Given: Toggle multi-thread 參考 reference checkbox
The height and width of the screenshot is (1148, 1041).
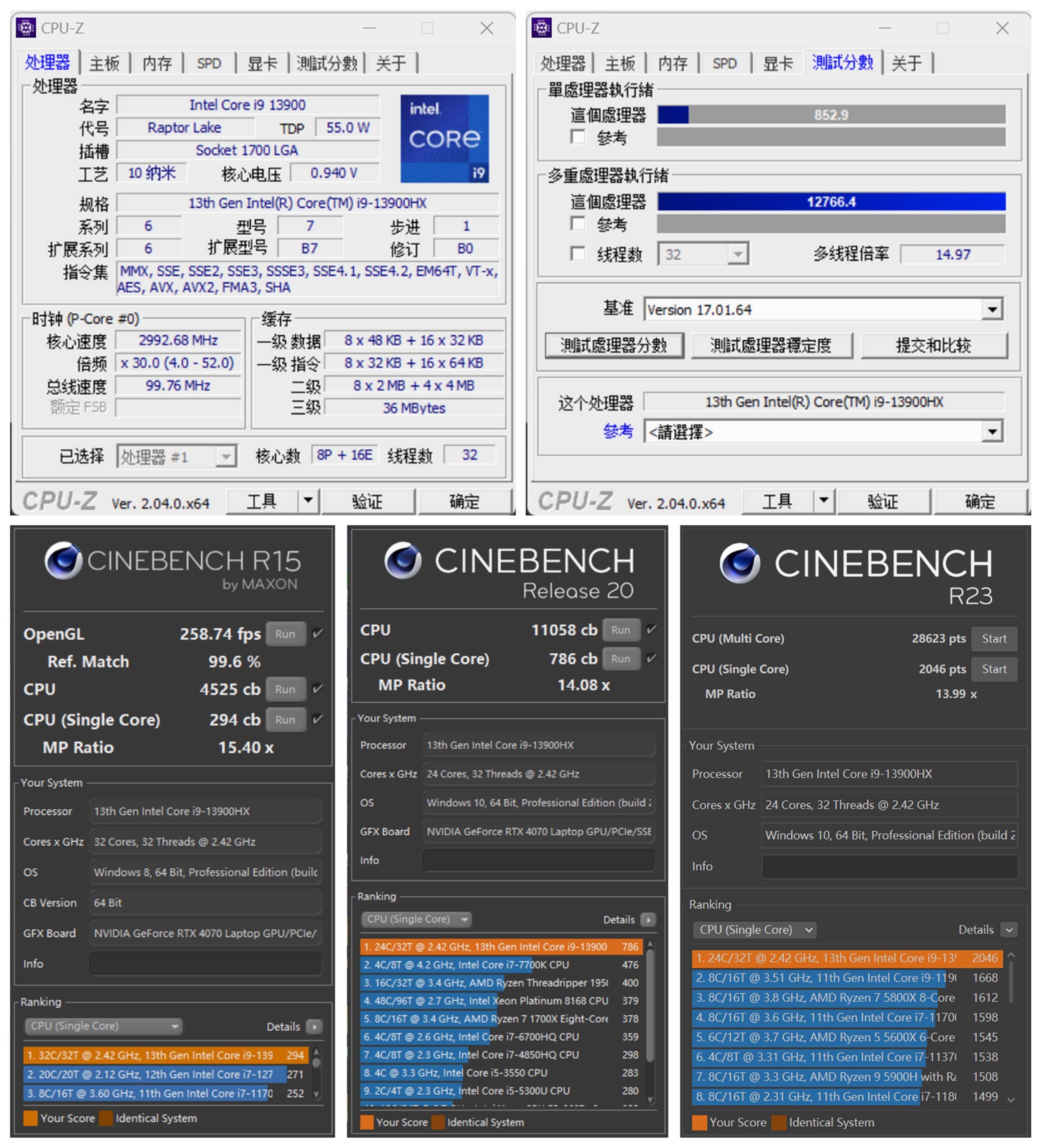Looking at the screenshot, I should coord(578,224).
